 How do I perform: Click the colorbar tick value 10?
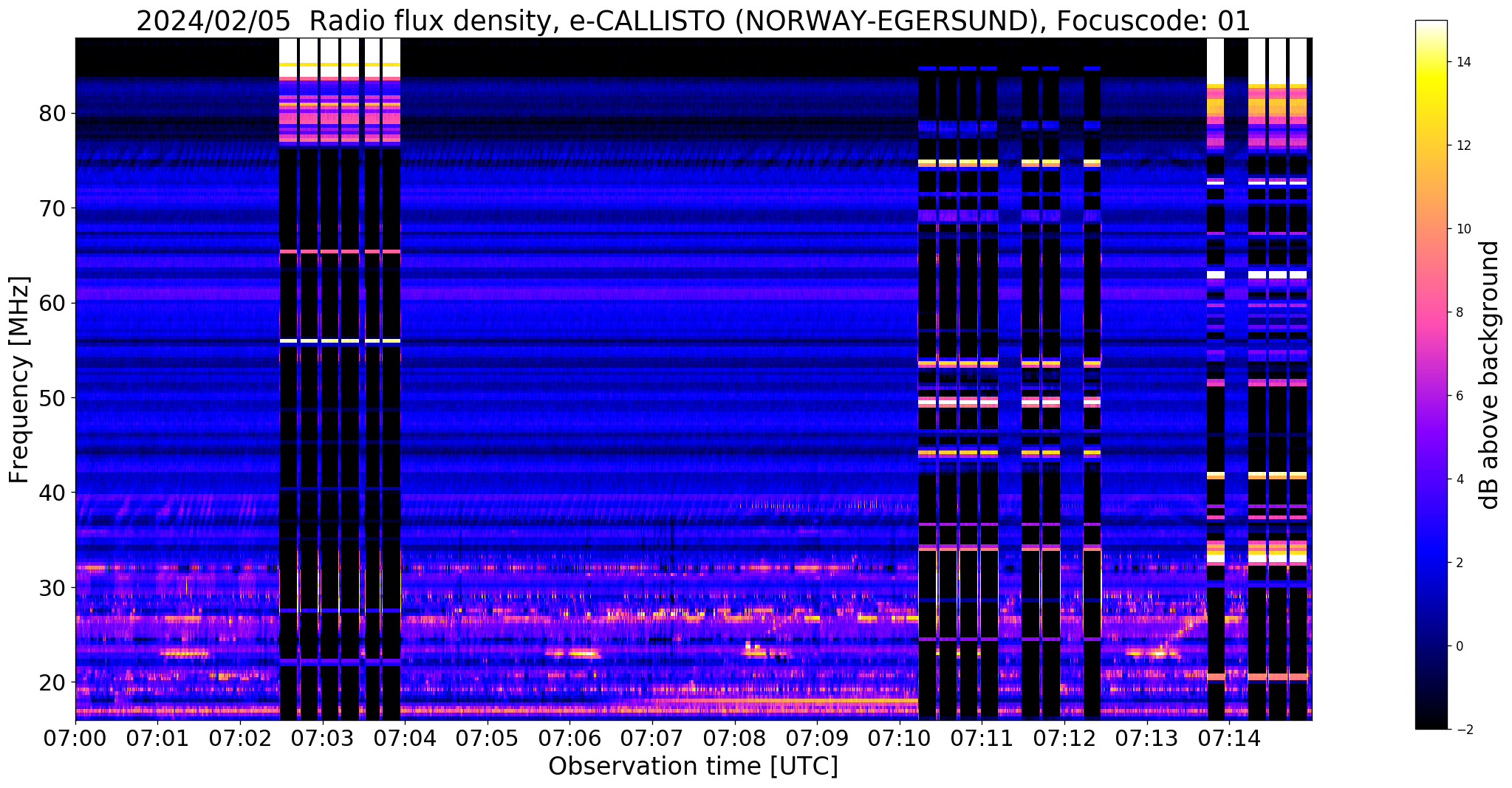[x=1463, y=230]
